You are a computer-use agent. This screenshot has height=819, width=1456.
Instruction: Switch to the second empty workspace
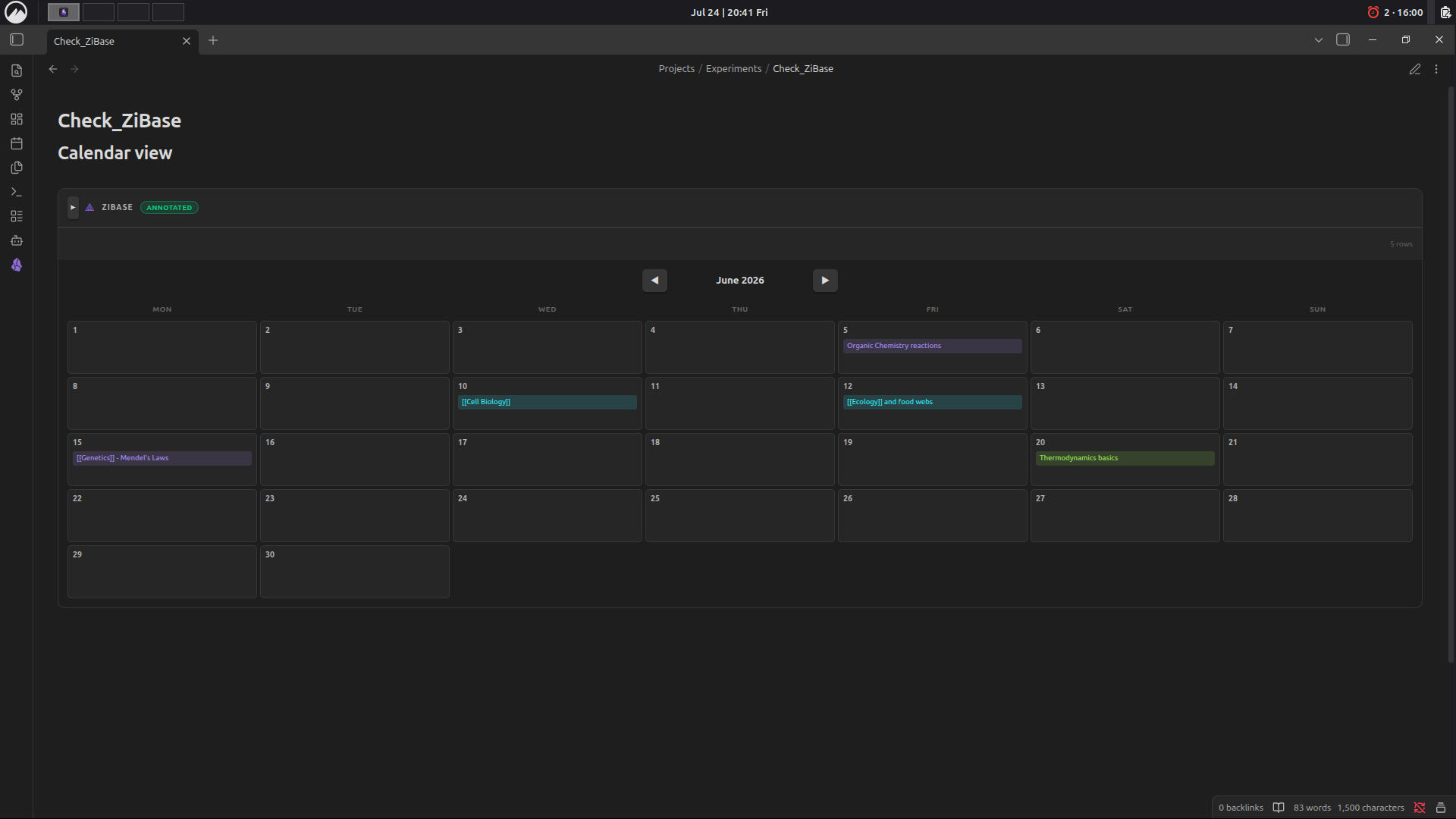coord(99,12)
